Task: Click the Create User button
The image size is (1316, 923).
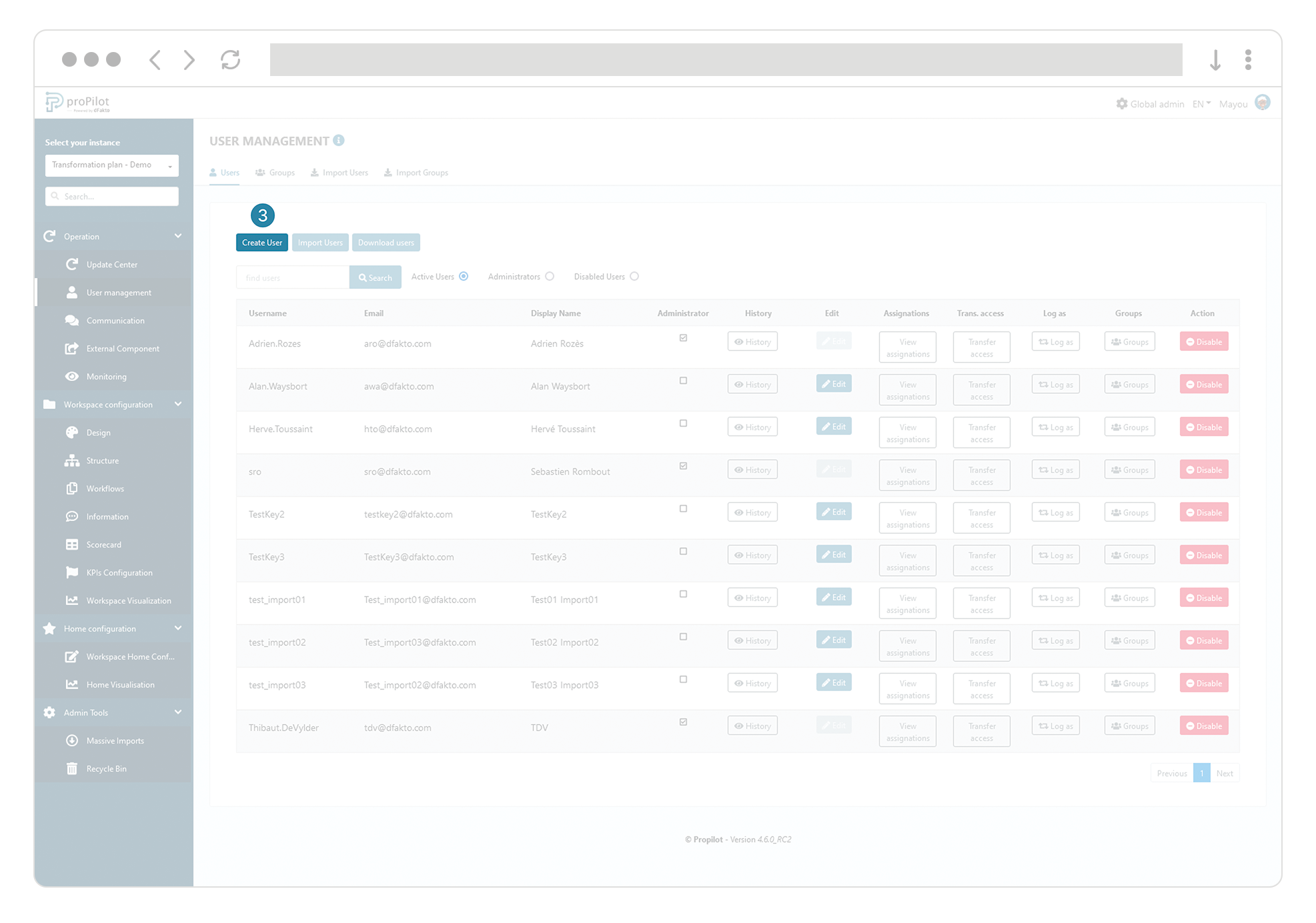Action: [x=261, y=242]
